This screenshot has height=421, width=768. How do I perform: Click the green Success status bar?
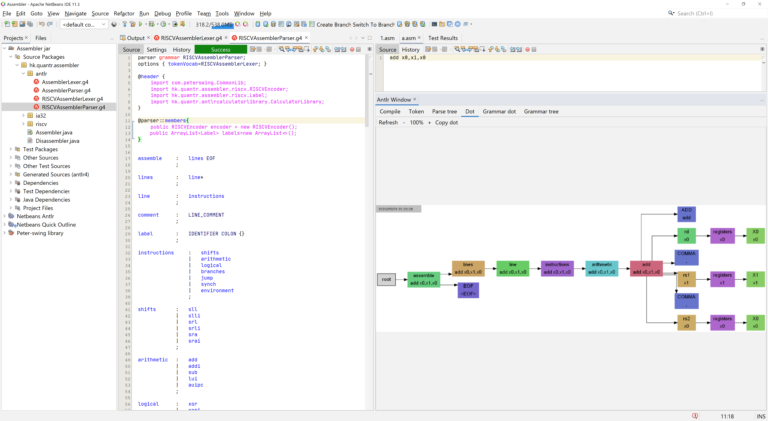pos(220,49)
